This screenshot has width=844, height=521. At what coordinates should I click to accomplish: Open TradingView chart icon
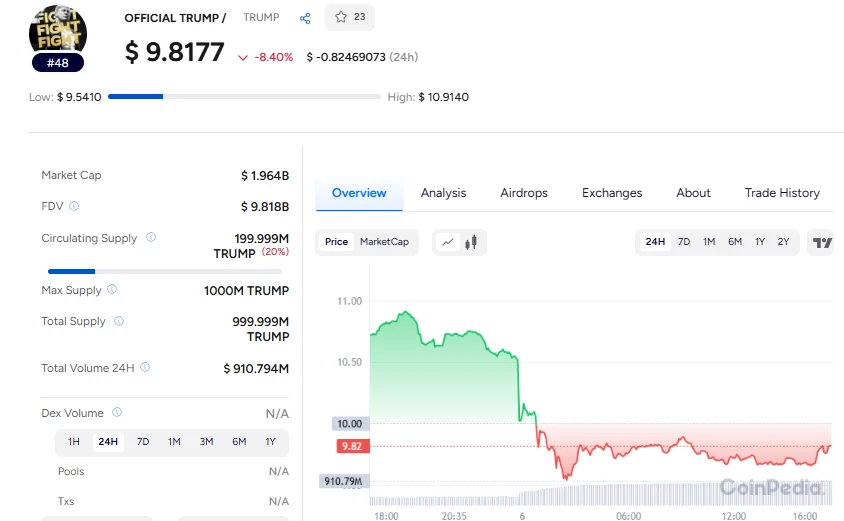(x=822, y=243)
